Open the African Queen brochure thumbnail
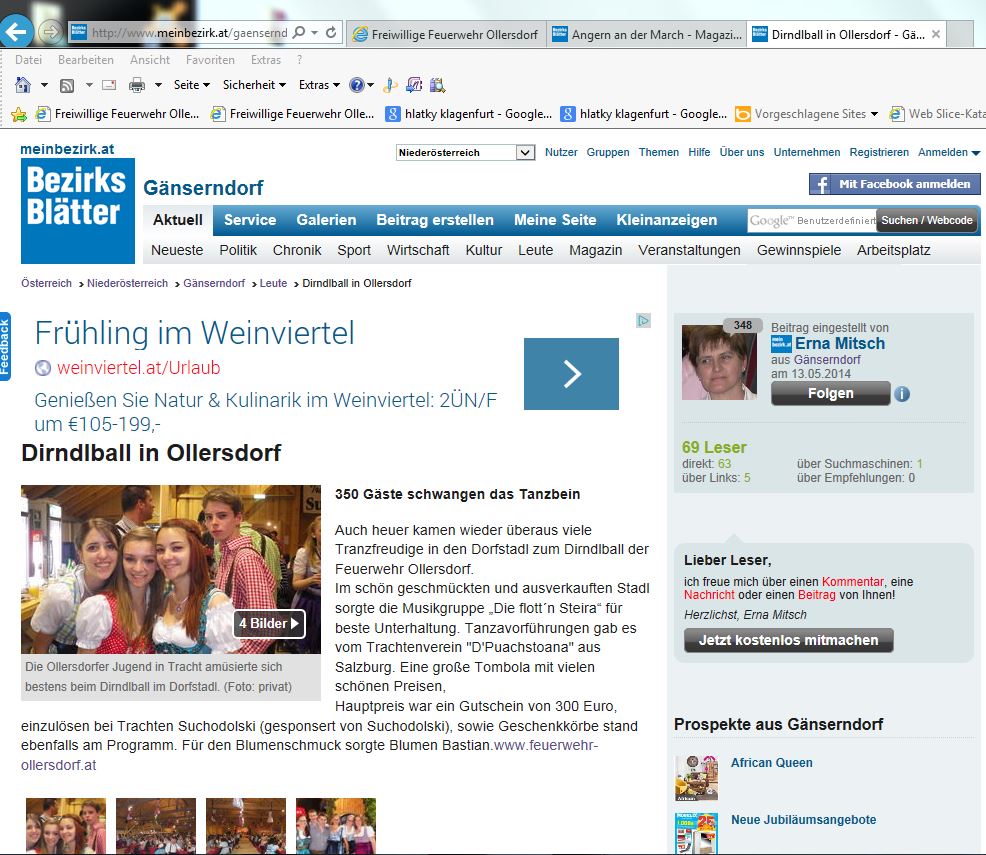The width and height of the screenshot is (986, 855). pos(696,778)
